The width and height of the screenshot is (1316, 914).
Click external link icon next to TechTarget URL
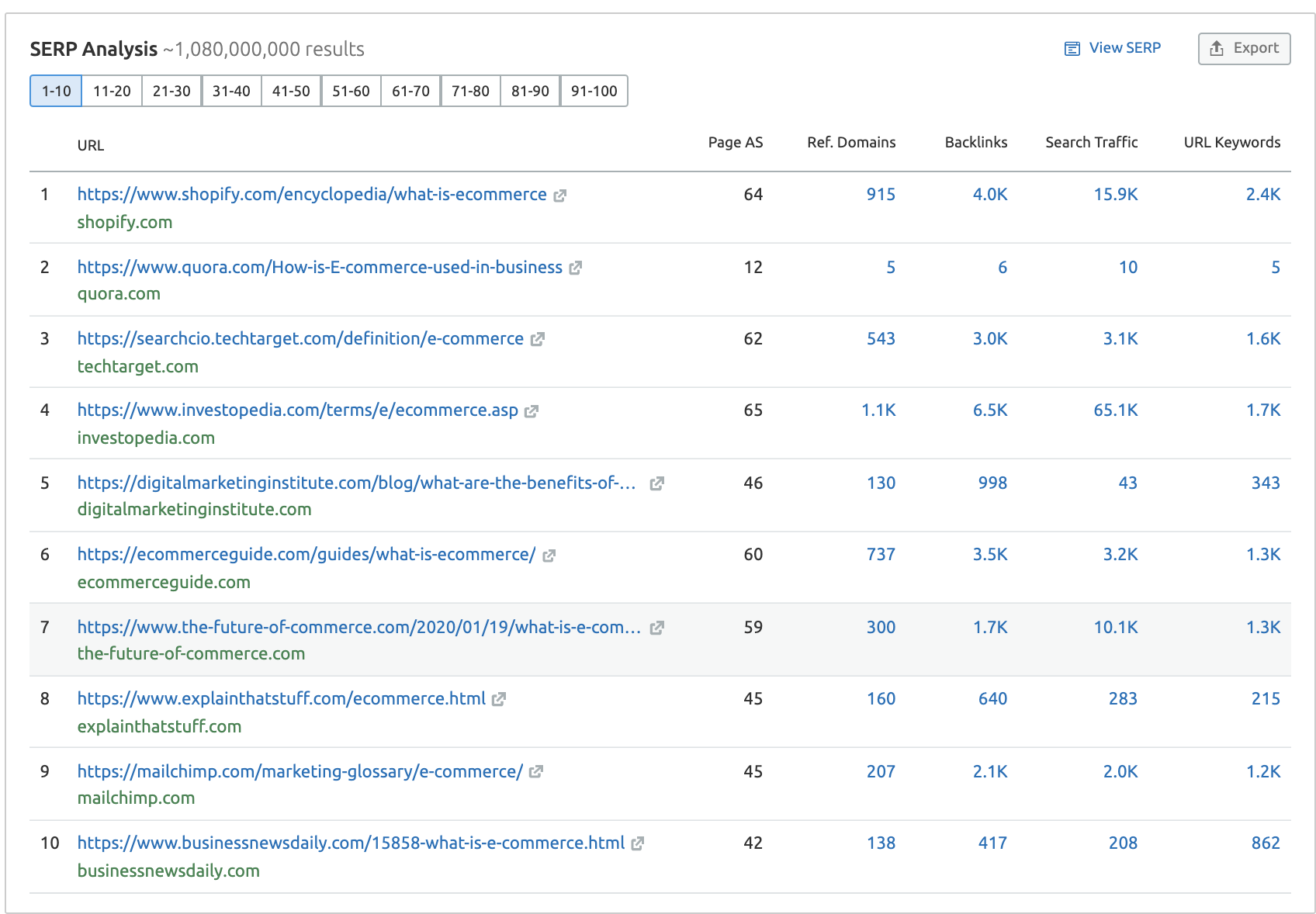pos(537,340)
